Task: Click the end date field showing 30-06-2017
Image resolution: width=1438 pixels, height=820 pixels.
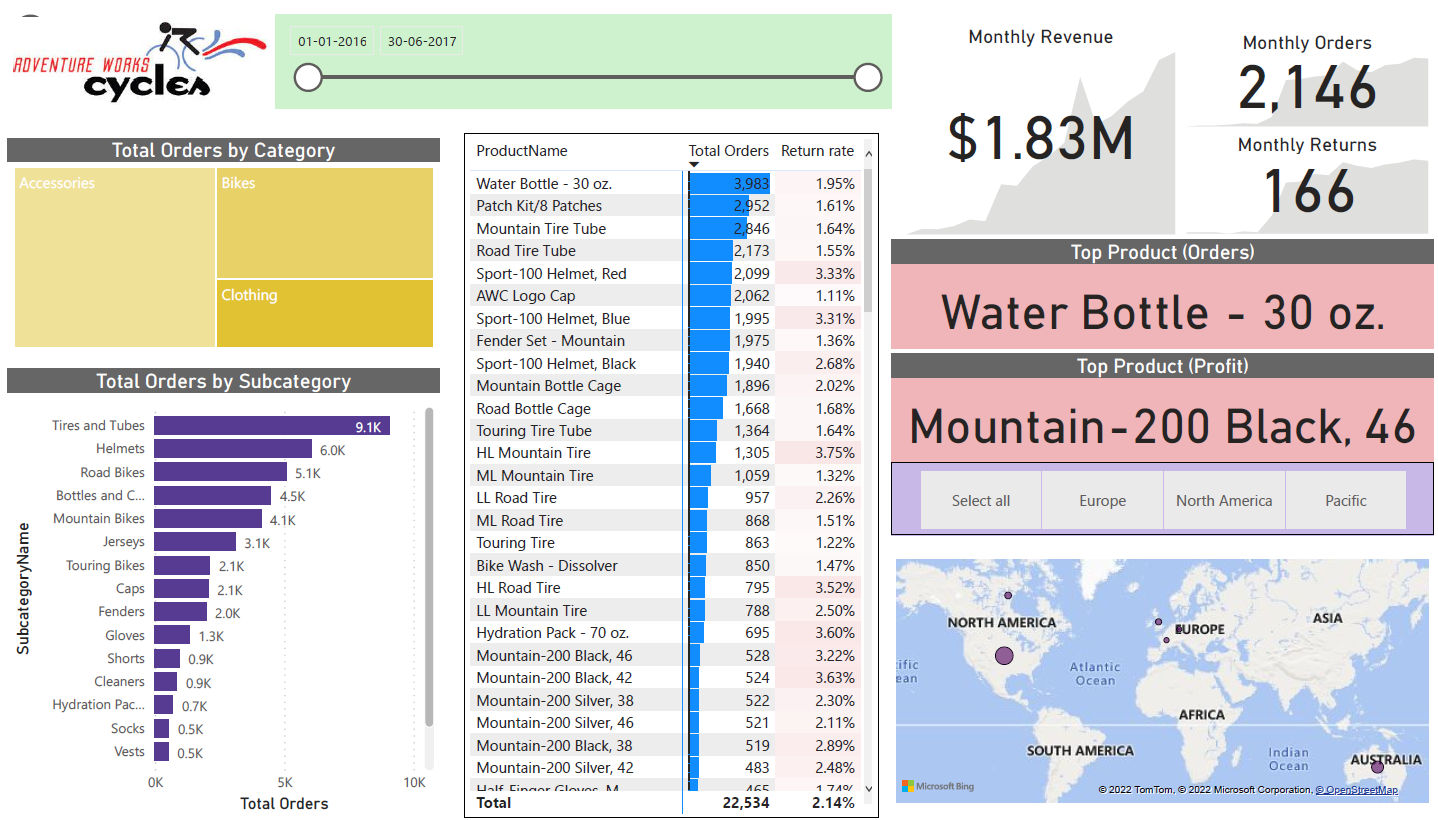Action: tap(421, 40)
